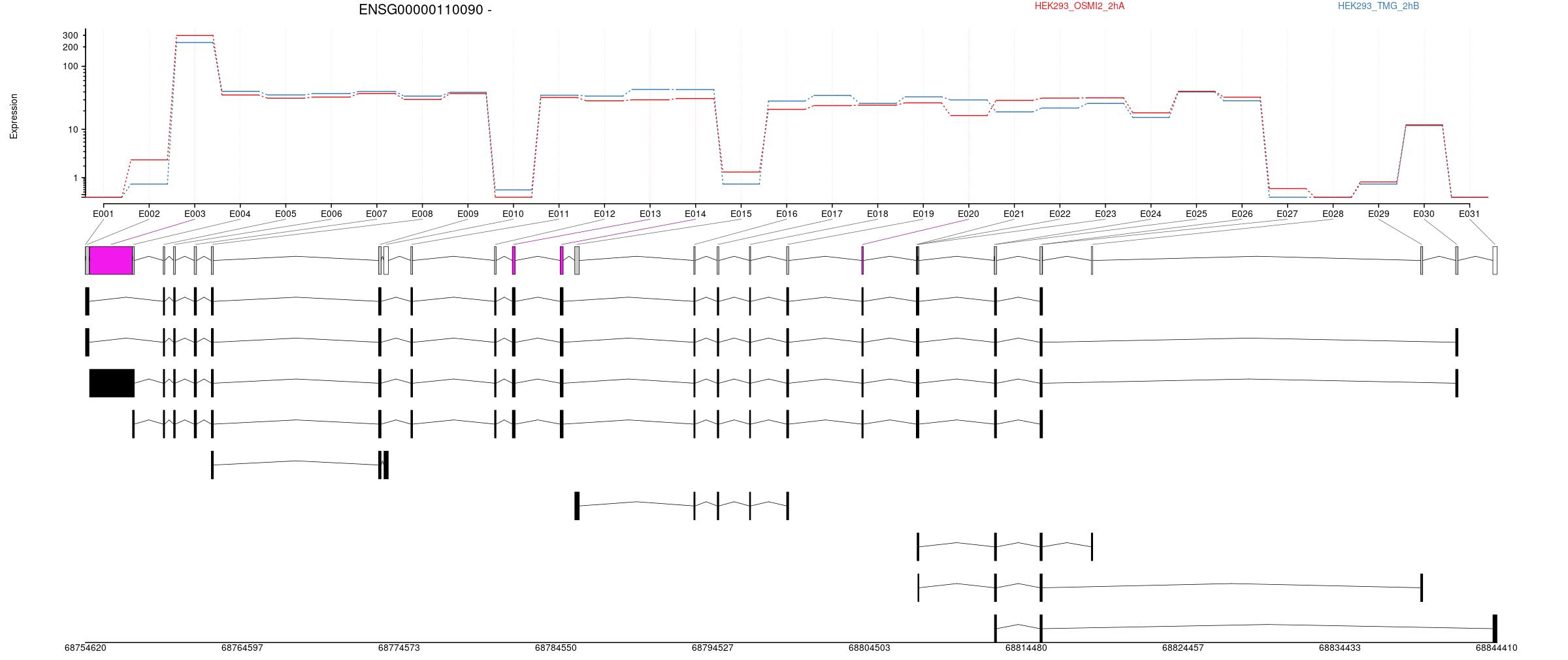This screenshot has height=660, width=1568.
Task: Click exon label E016
Action: point(787,214)
